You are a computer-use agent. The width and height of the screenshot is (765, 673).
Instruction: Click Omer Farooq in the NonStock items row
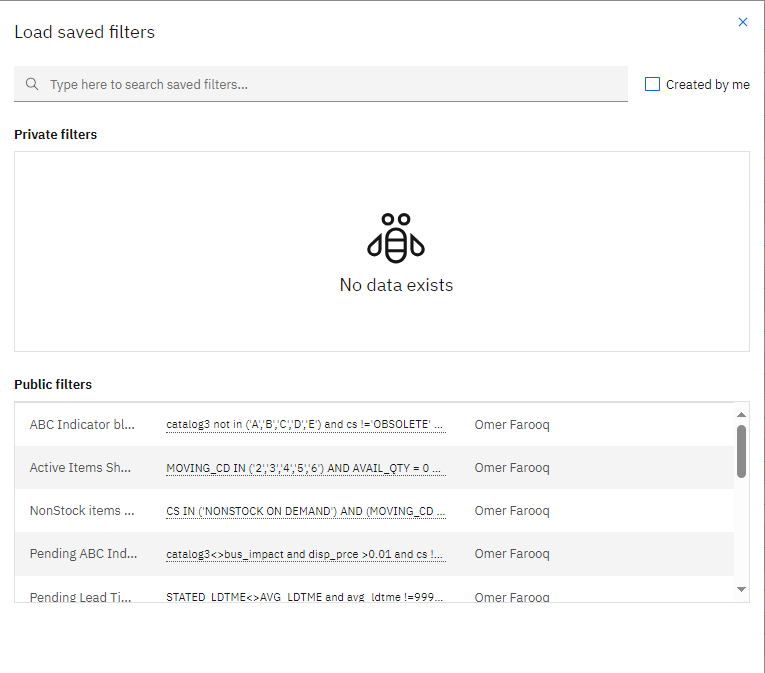(512, 511)
